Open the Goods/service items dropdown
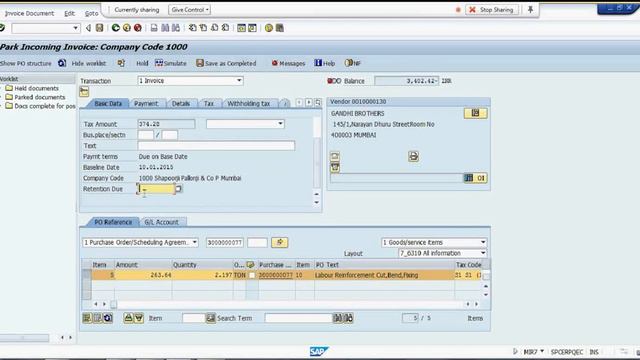Viewport: 640px width, 360px height. point(483,242)
